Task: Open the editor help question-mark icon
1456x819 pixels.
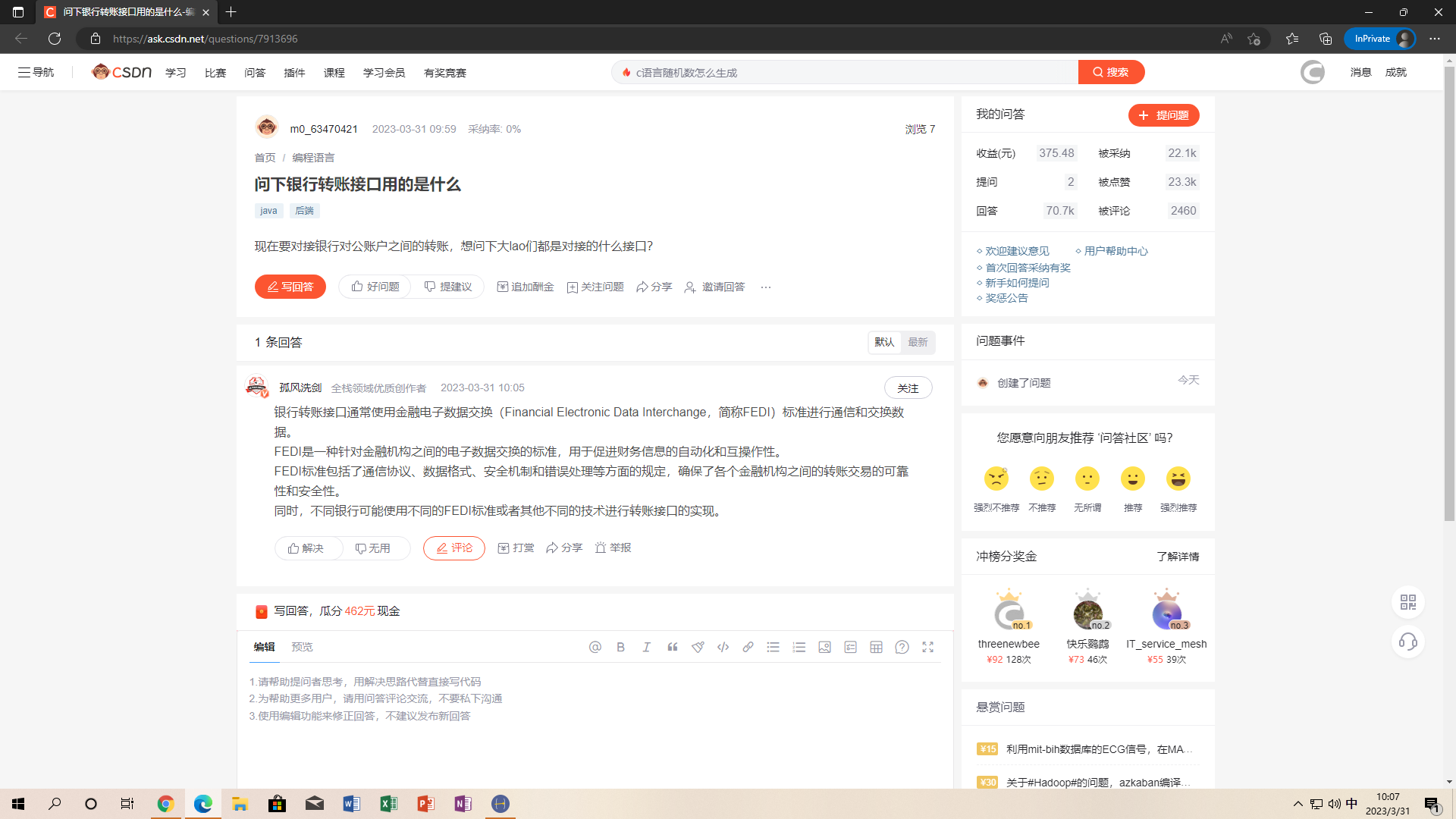Action: coord(902,647)
